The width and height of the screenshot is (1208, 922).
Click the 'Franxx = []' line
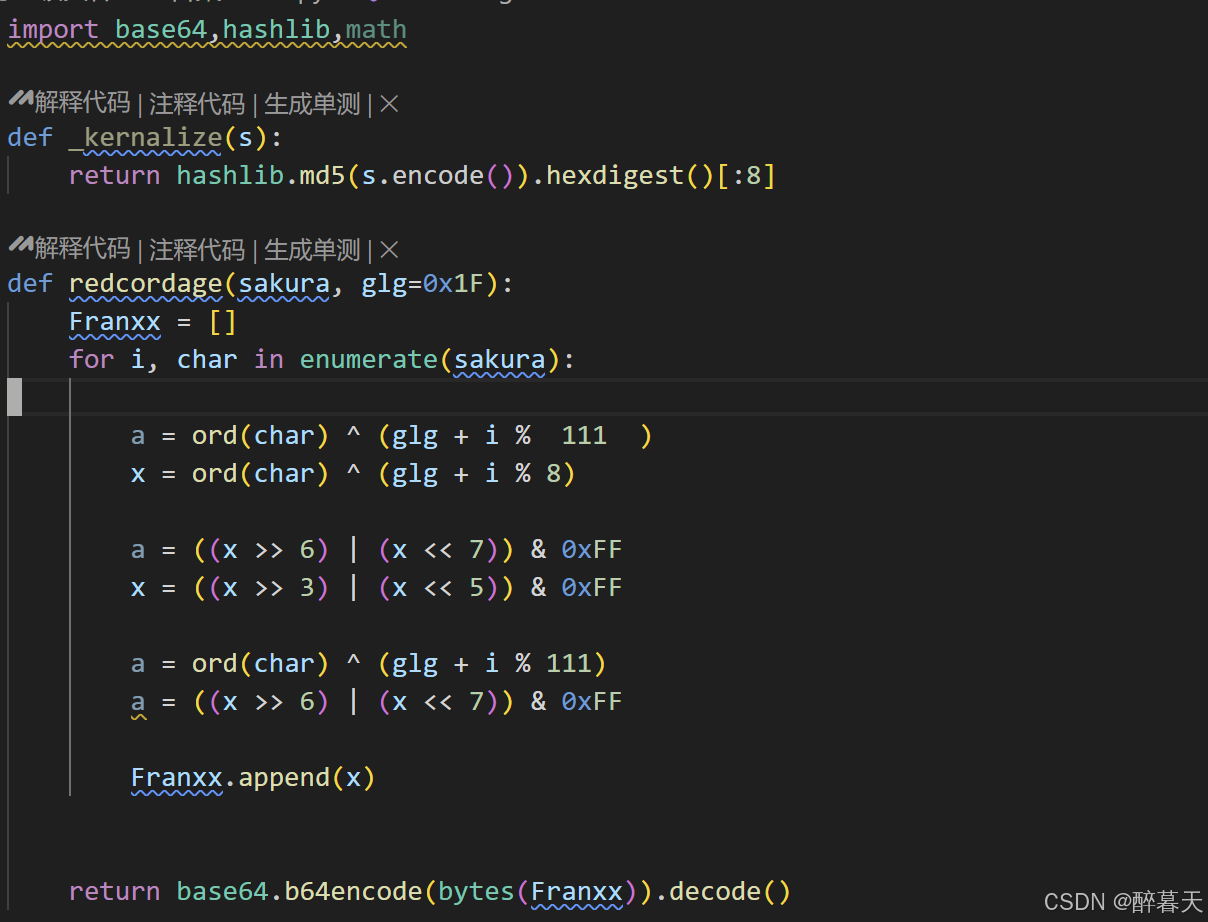point(153,322)
